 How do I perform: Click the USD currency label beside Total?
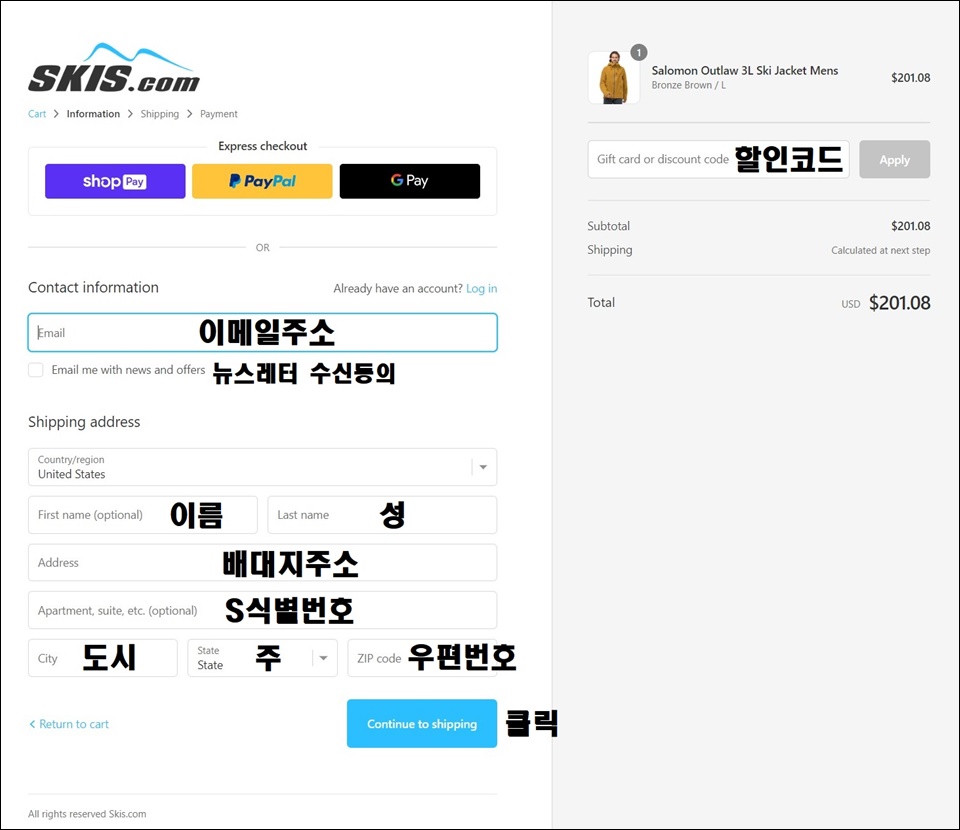tap(850, 304)
